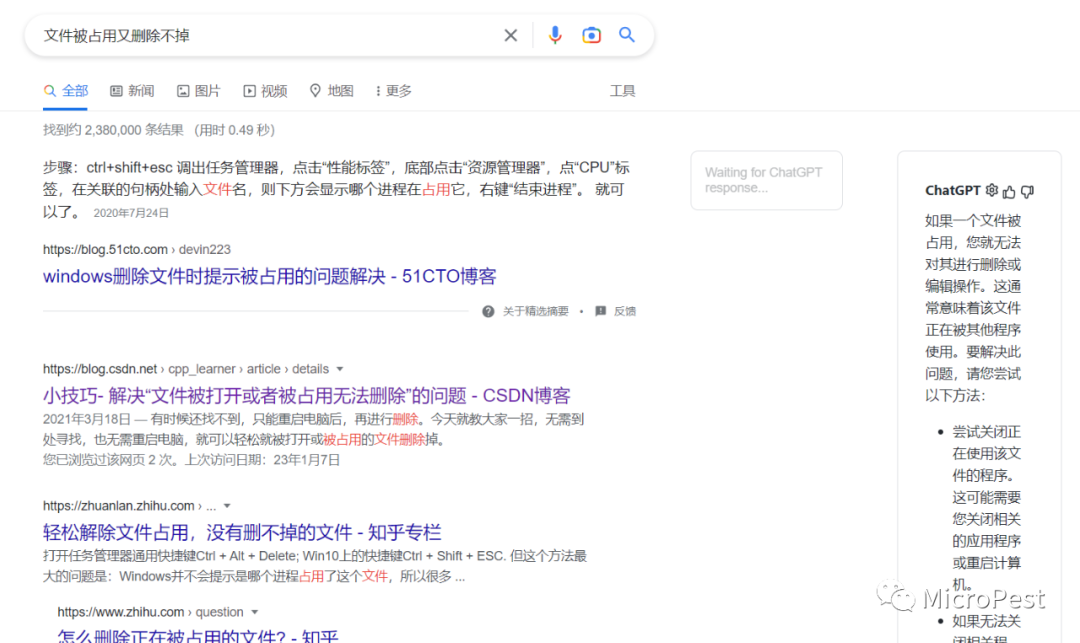Image resolution: width=1080 pixels, height=643 pixels.
Task: Expand dropdown arrow next to www.zhihu.com question URL
Action: click(255, 612)
